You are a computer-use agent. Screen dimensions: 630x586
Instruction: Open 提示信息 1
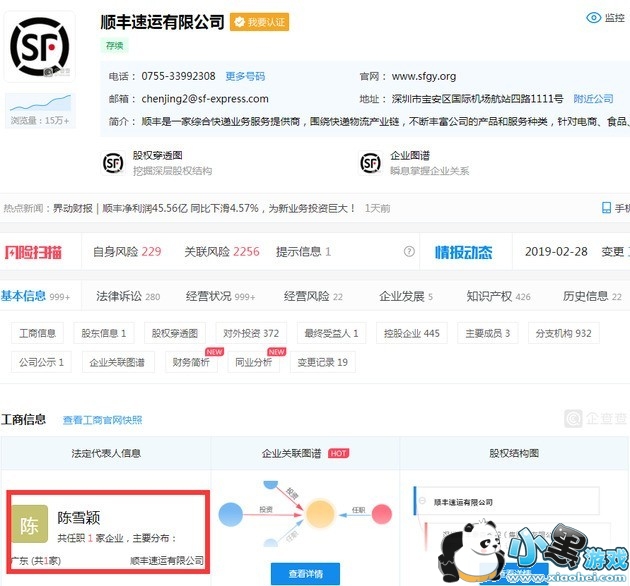coord(303,252)
